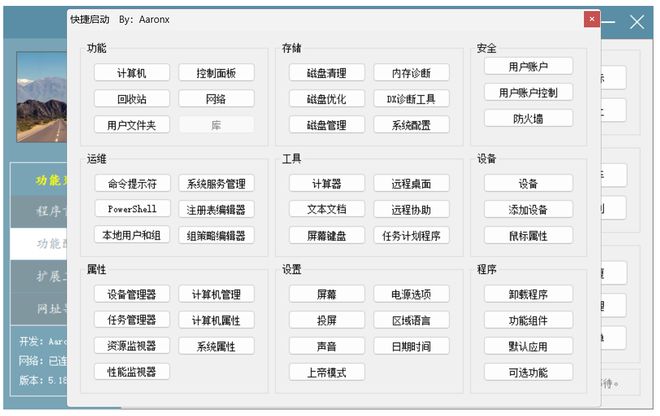Click the 可选功能 button
This screenshot has height=416, width=660.
pos(528,372)
